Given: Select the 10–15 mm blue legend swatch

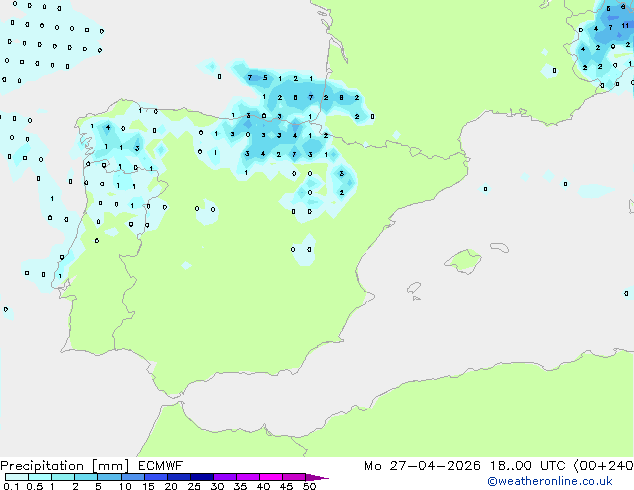Looking at the screenshot, I should tap(132, 477).
